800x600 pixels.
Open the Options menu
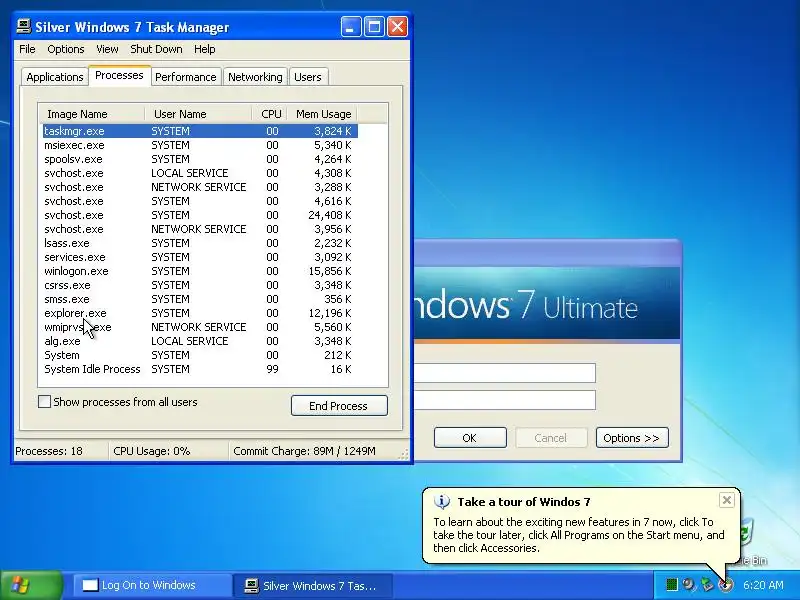pyautogui.click(x=66, y=49)
